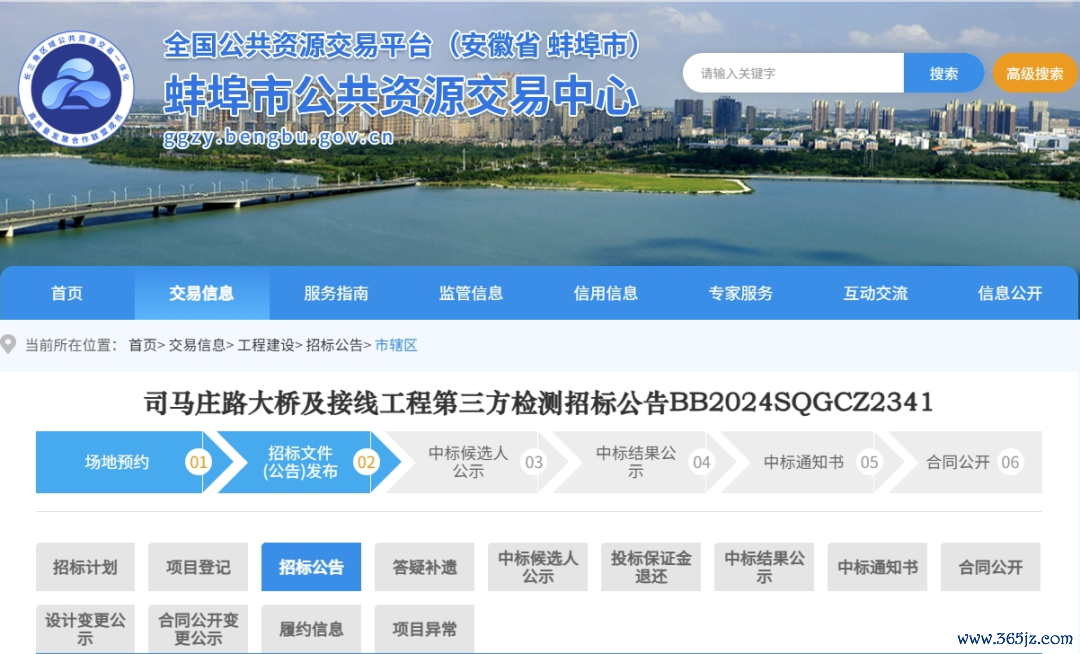1080x654 pixels.
Task: Open the 监管信息 navigation menu
Action: point(471,293)
